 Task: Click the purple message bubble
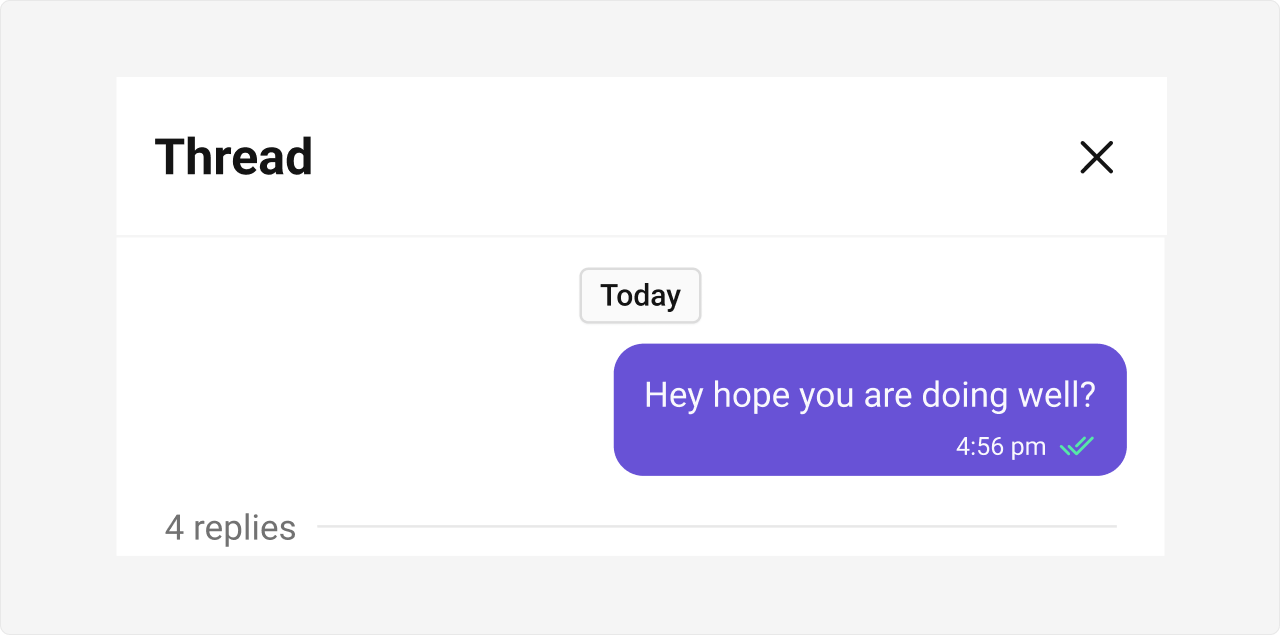point(870,410)
